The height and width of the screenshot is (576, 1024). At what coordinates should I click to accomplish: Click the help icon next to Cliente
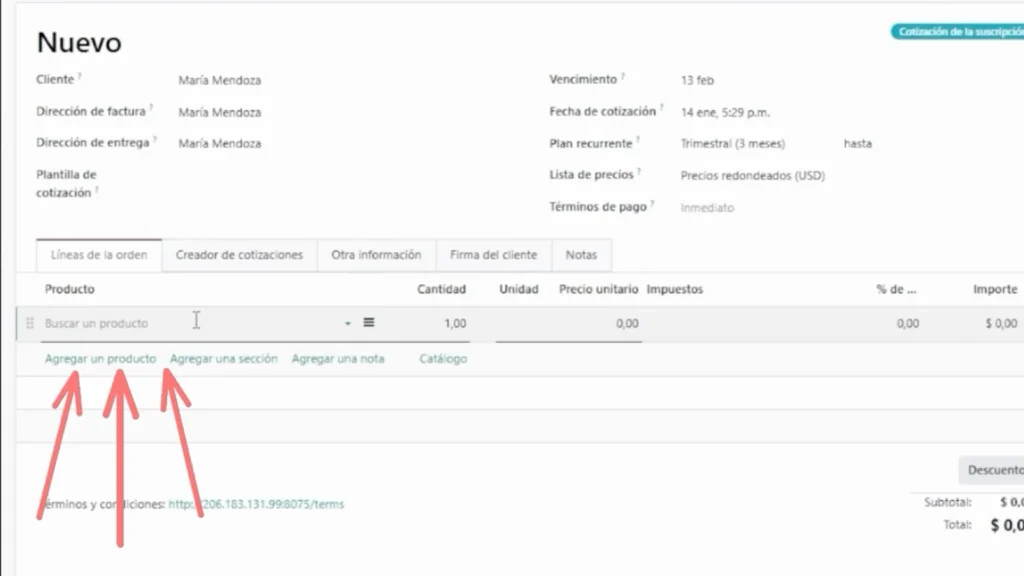(x=80, y=76)
